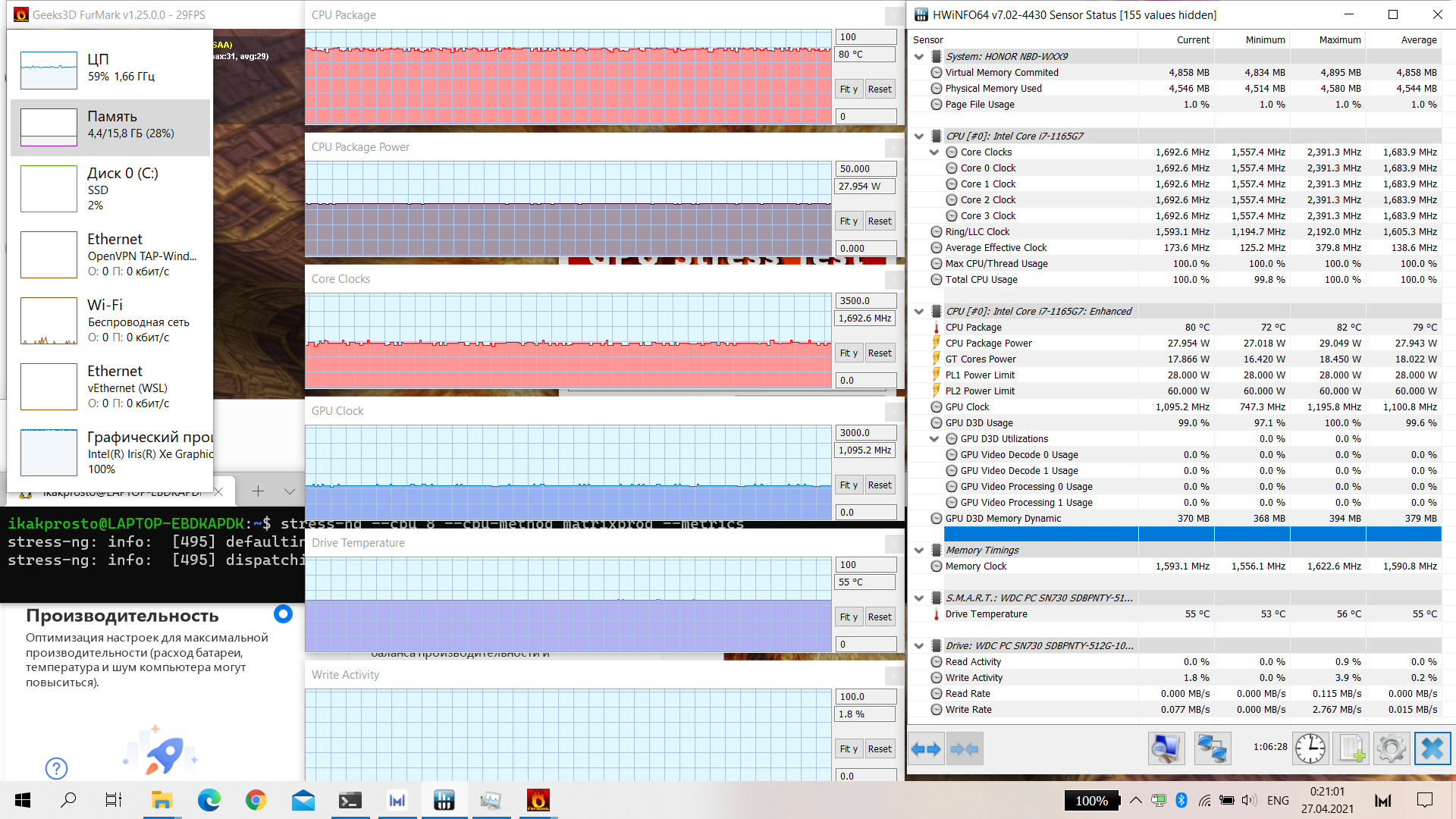
Task: Edit CPU Package Power graph maximum 50.000
Action: tap(866, 169)
